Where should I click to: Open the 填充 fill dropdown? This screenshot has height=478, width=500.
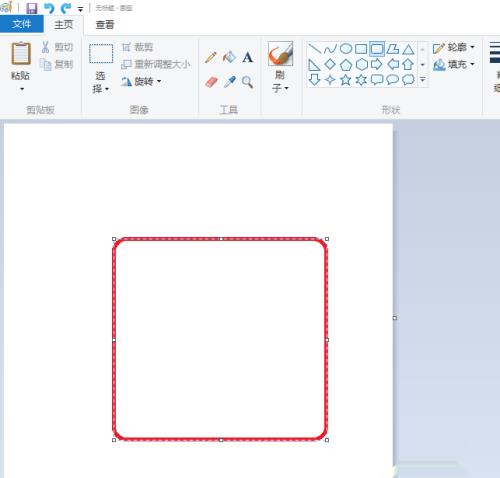pos(454,64)
